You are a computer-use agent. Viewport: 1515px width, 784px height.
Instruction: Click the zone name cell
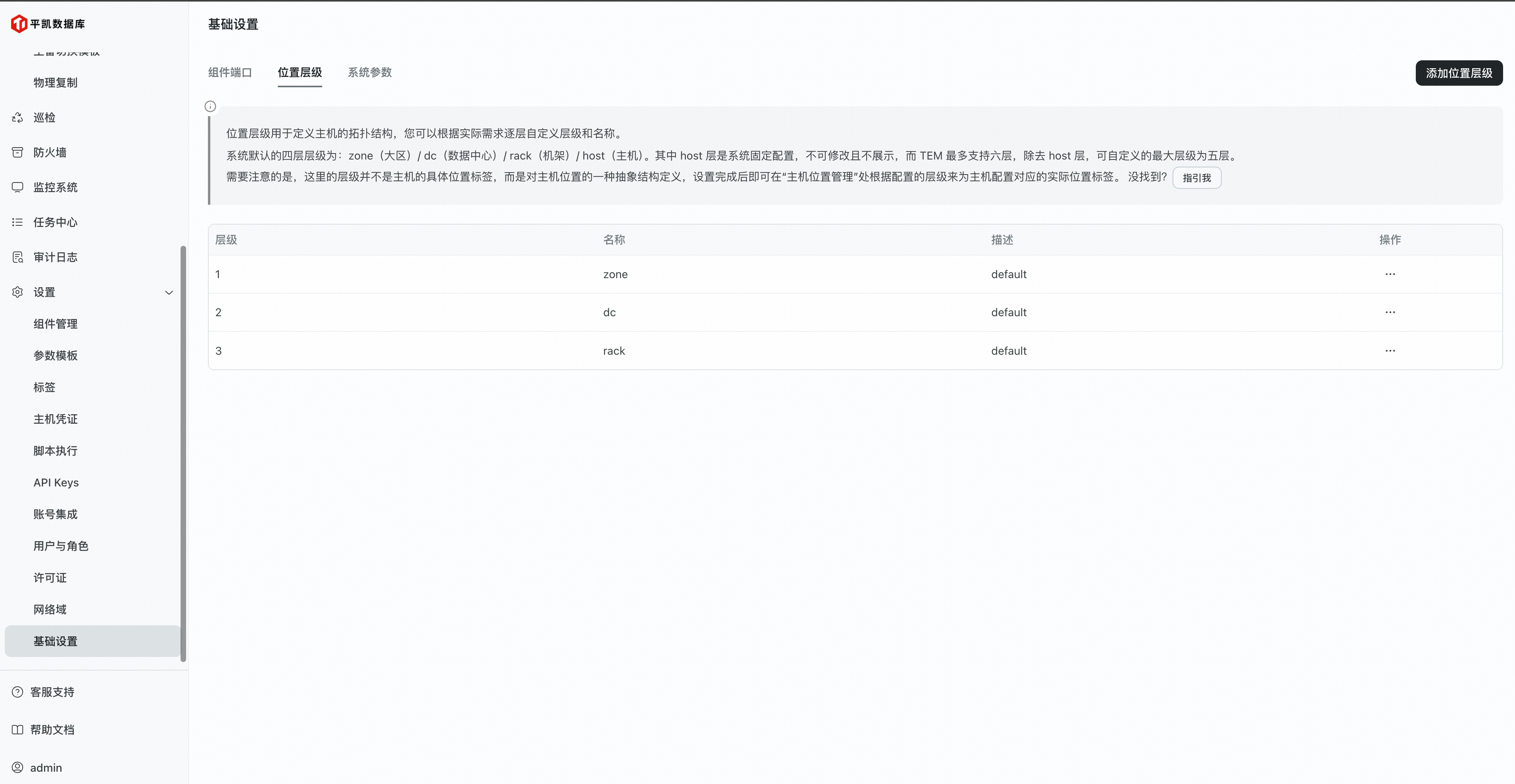(615, 275)
